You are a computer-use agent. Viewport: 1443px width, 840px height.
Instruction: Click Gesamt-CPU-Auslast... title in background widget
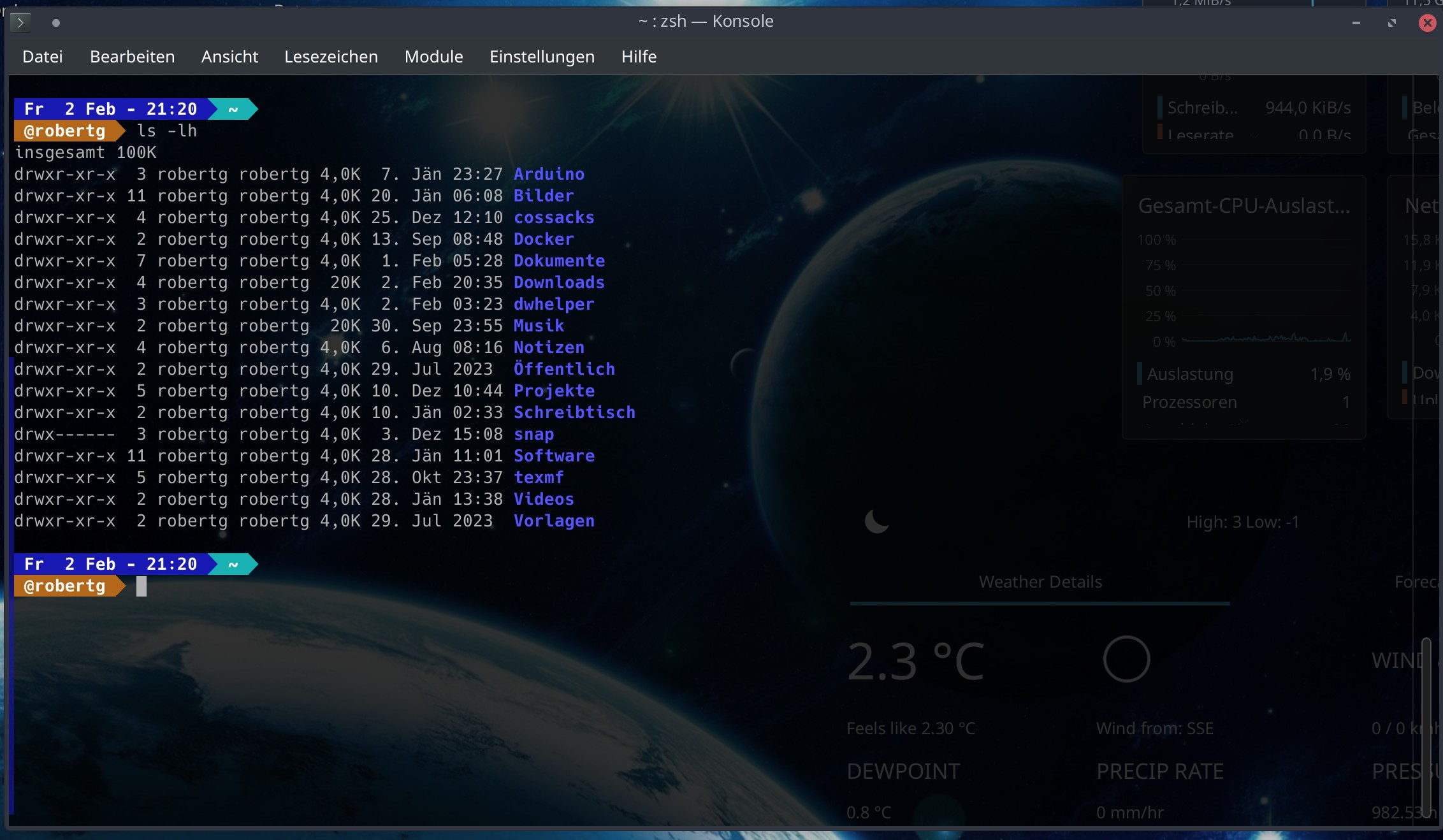pyautogui.click(x=1244, y=206)
